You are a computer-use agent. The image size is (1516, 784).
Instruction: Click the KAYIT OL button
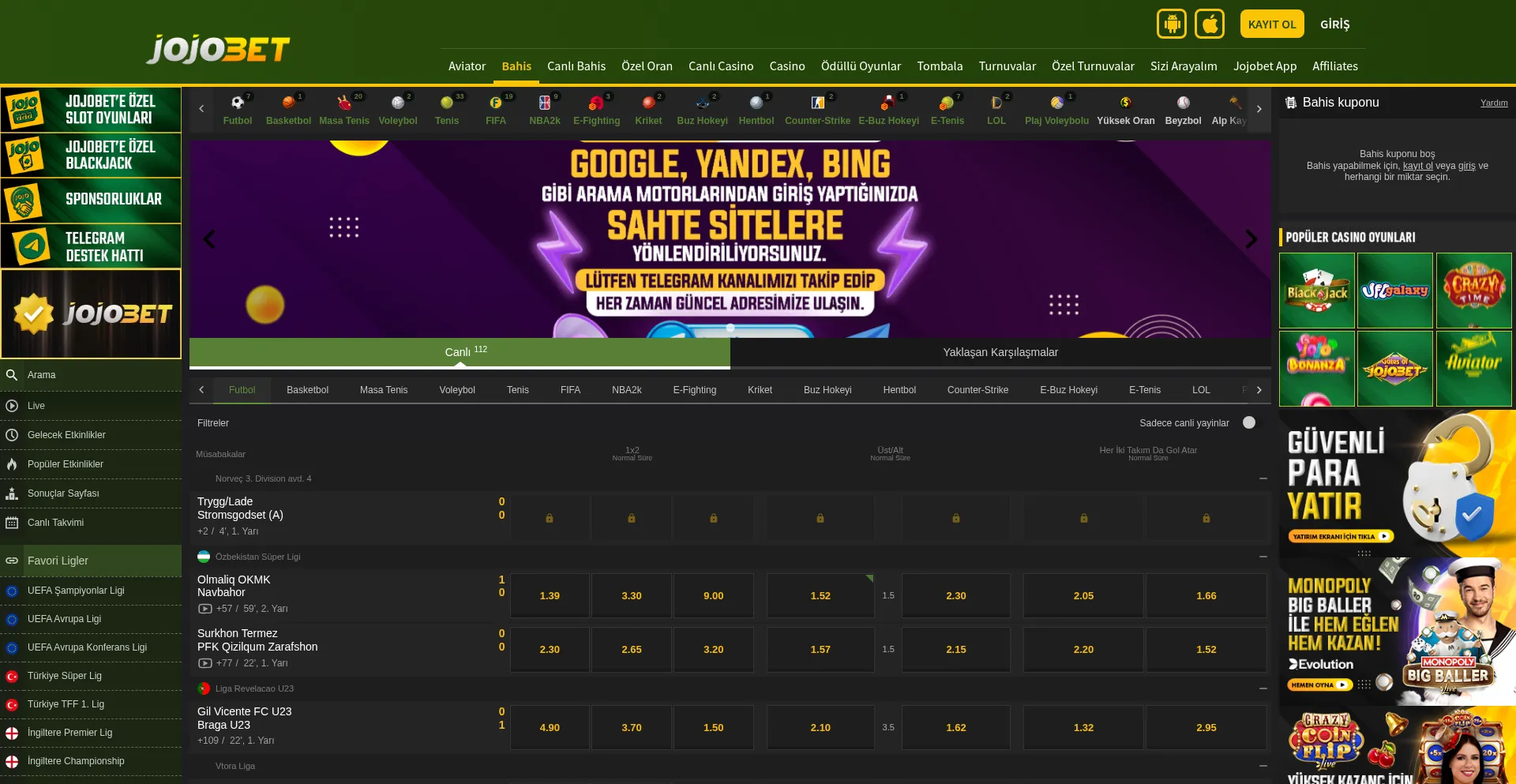tap(1271, 24)
